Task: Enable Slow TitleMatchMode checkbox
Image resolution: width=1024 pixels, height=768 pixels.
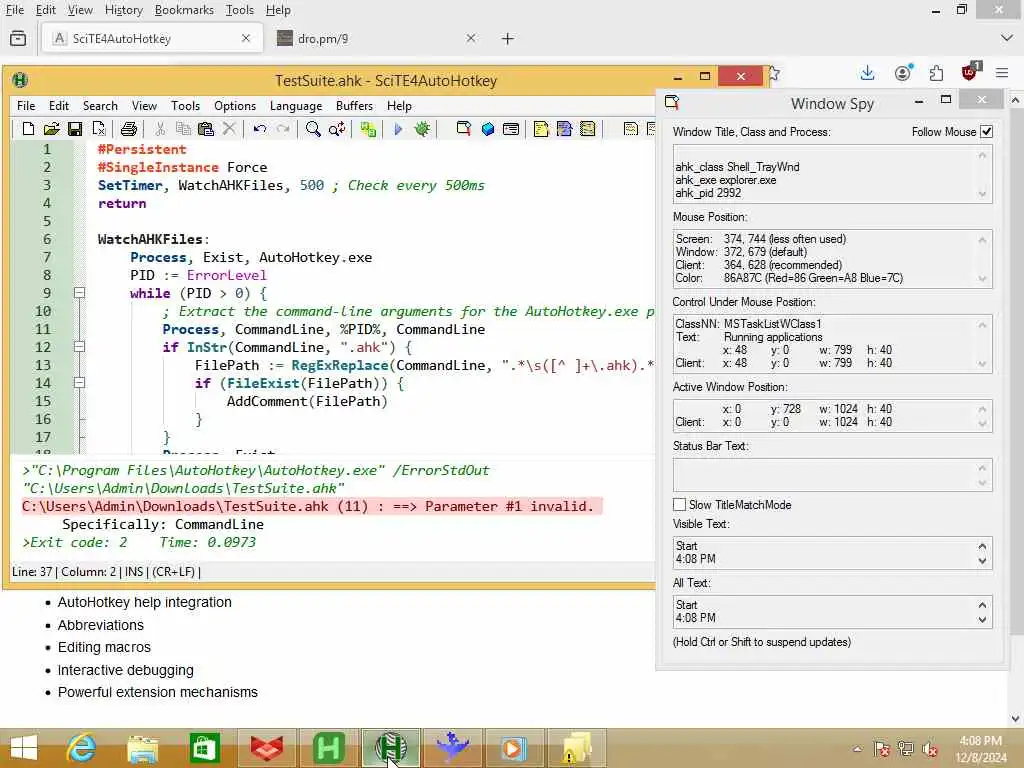Action: [679, 505]
